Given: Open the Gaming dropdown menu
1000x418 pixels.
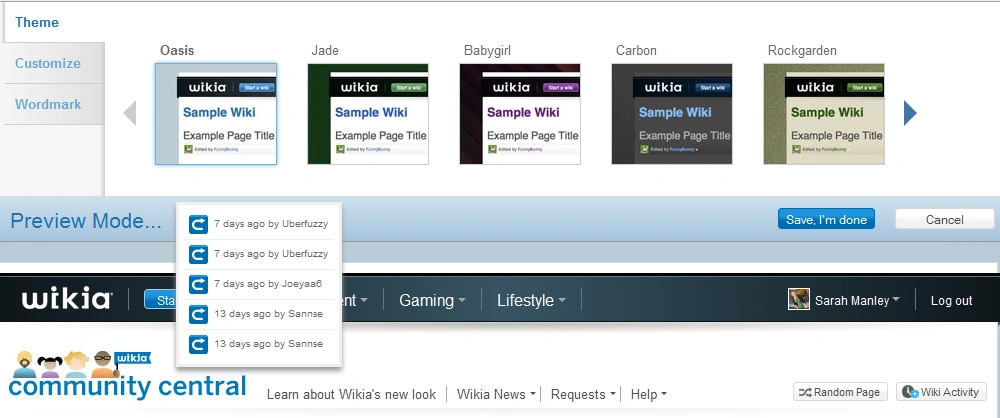Looking at the screenshot, I should pyautogui.click(x=432, y=300).
